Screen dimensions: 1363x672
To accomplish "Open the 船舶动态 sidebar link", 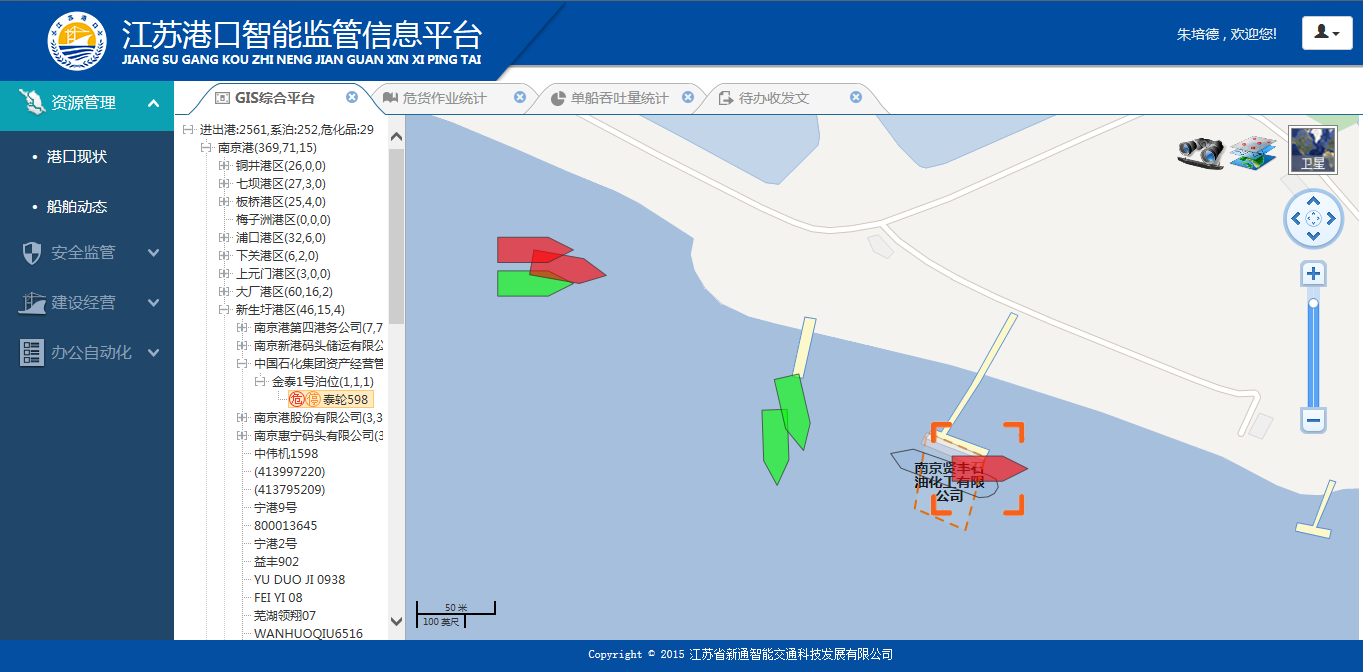I will pos(77,207).
